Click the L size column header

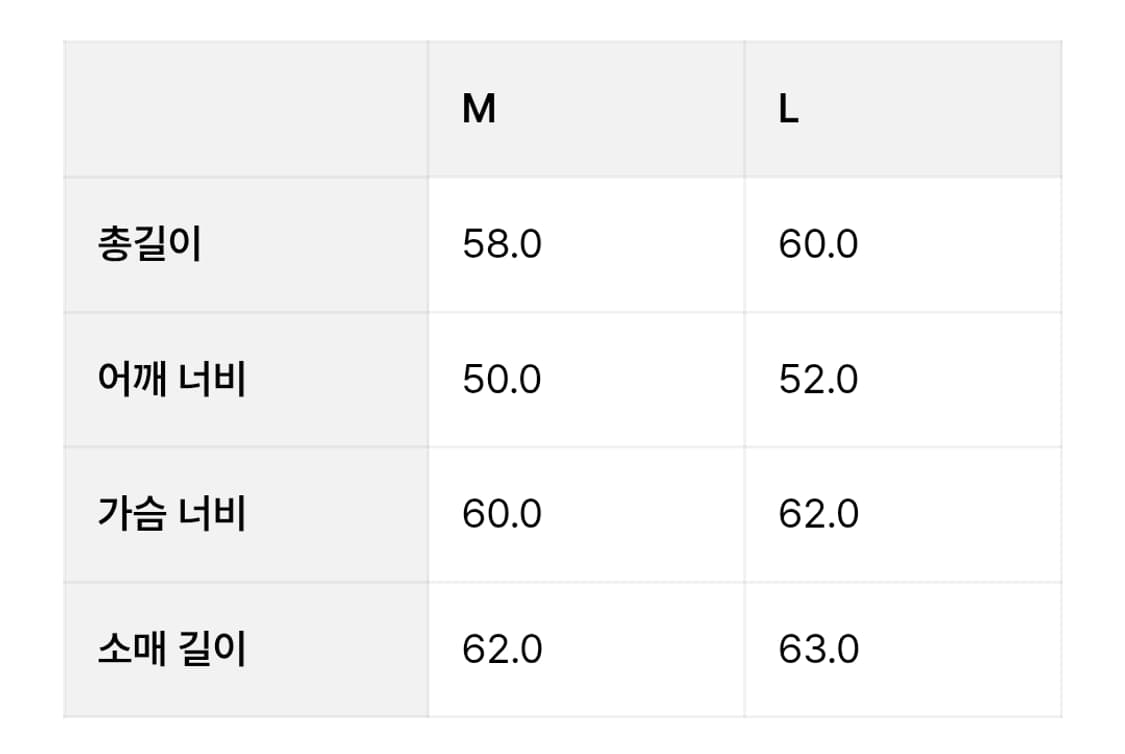coord(789,109)
